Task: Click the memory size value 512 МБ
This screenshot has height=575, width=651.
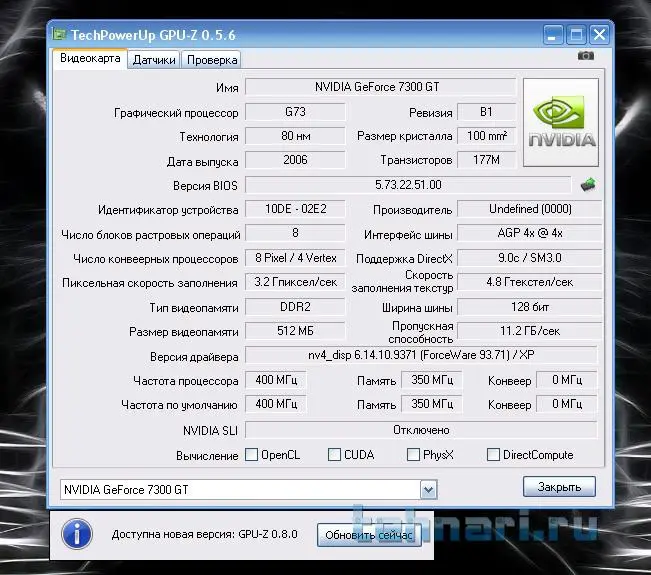Action: point(295,331)
